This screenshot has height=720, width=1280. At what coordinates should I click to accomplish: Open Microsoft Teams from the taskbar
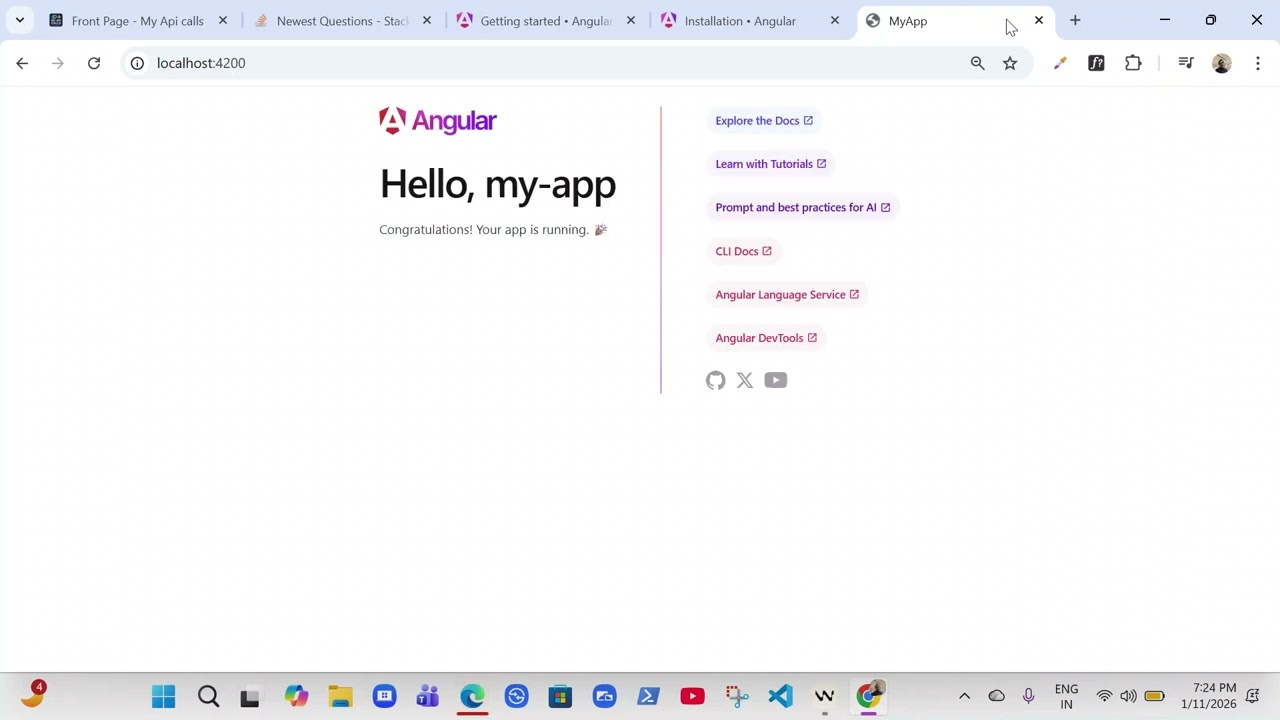pyautogui.click(x=428, y=696)
